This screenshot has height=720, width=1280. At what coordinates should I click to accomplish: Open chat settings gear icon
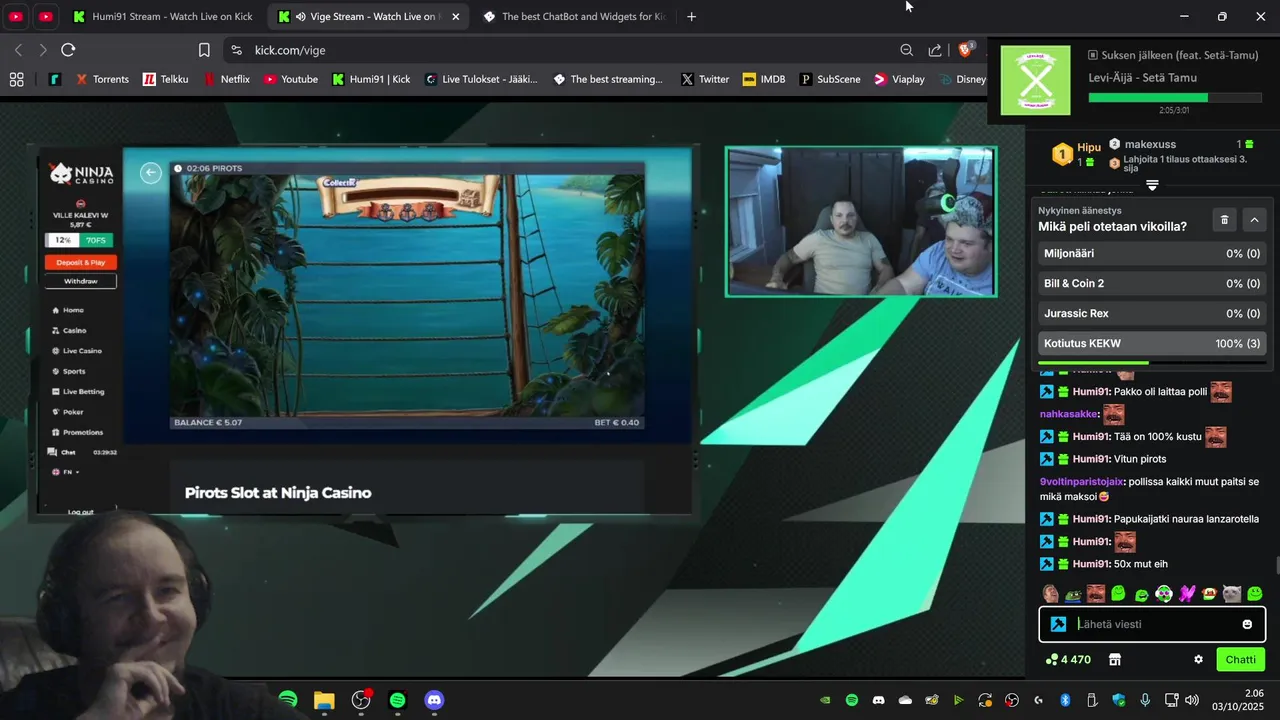(1198, 660)
